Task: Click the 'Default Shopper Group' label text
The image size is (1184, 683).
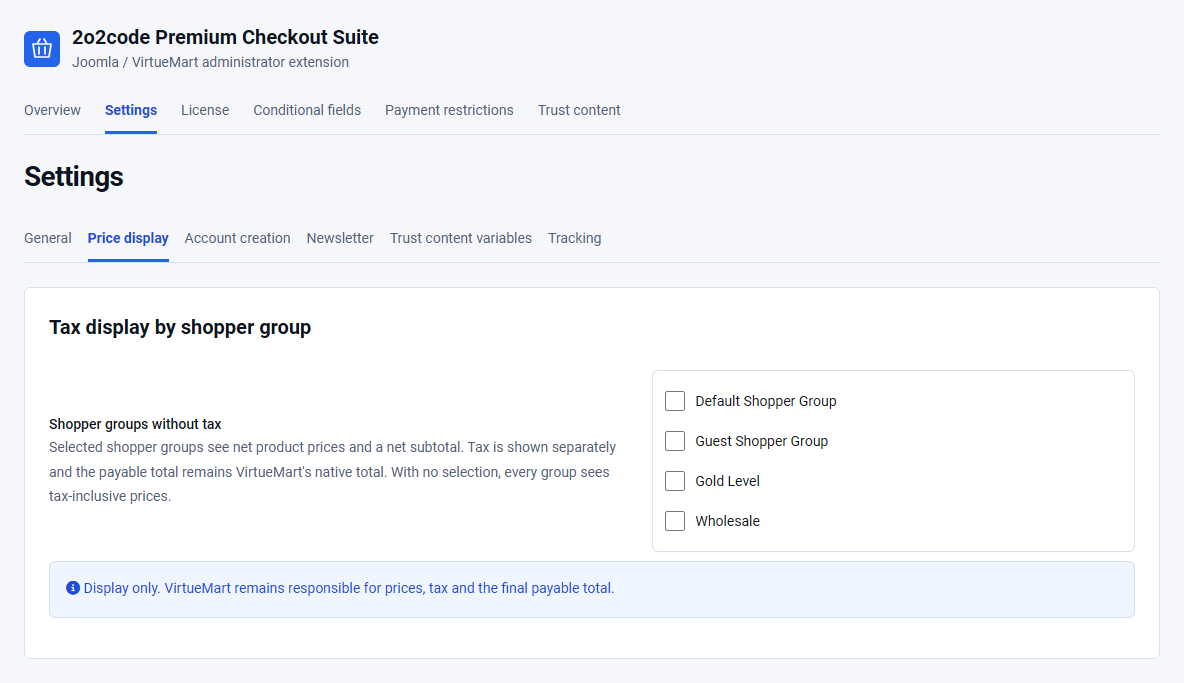Action: 766,401
